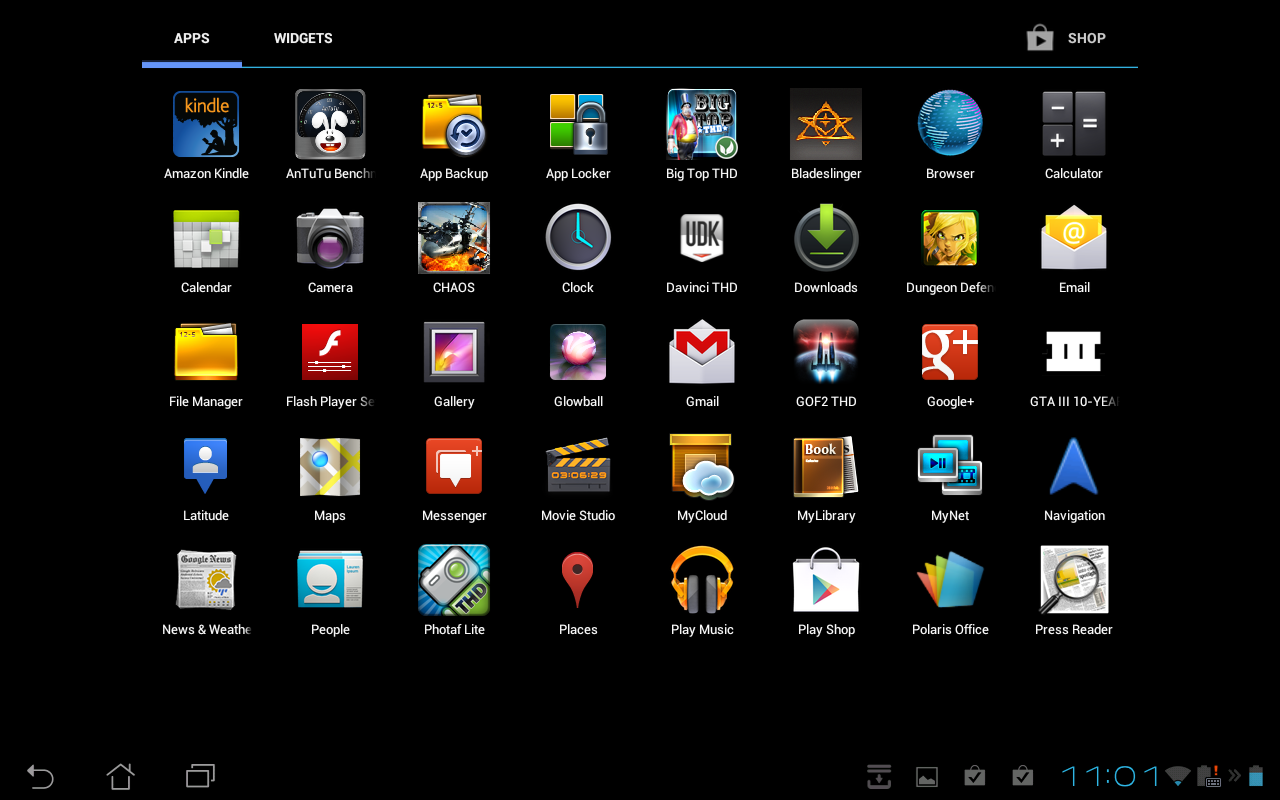The height and width of the screenshot is (800, 1280).
Task: Open Flash Player Settings
Action: tap(330, 352)
